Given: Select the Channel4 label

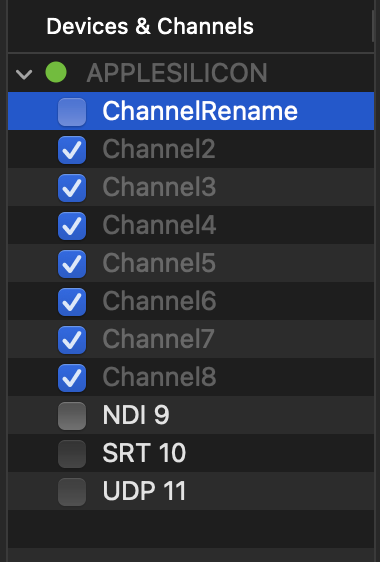Looking at the screenshot, I should pyautogui.click(x=159, y=225).
